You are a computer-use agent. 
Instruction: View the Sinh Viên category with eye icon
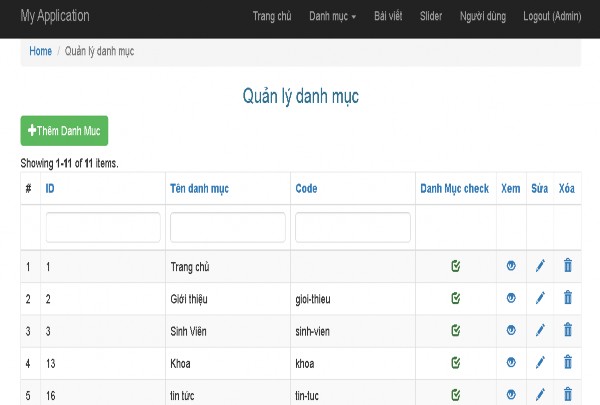pos(511,330)
